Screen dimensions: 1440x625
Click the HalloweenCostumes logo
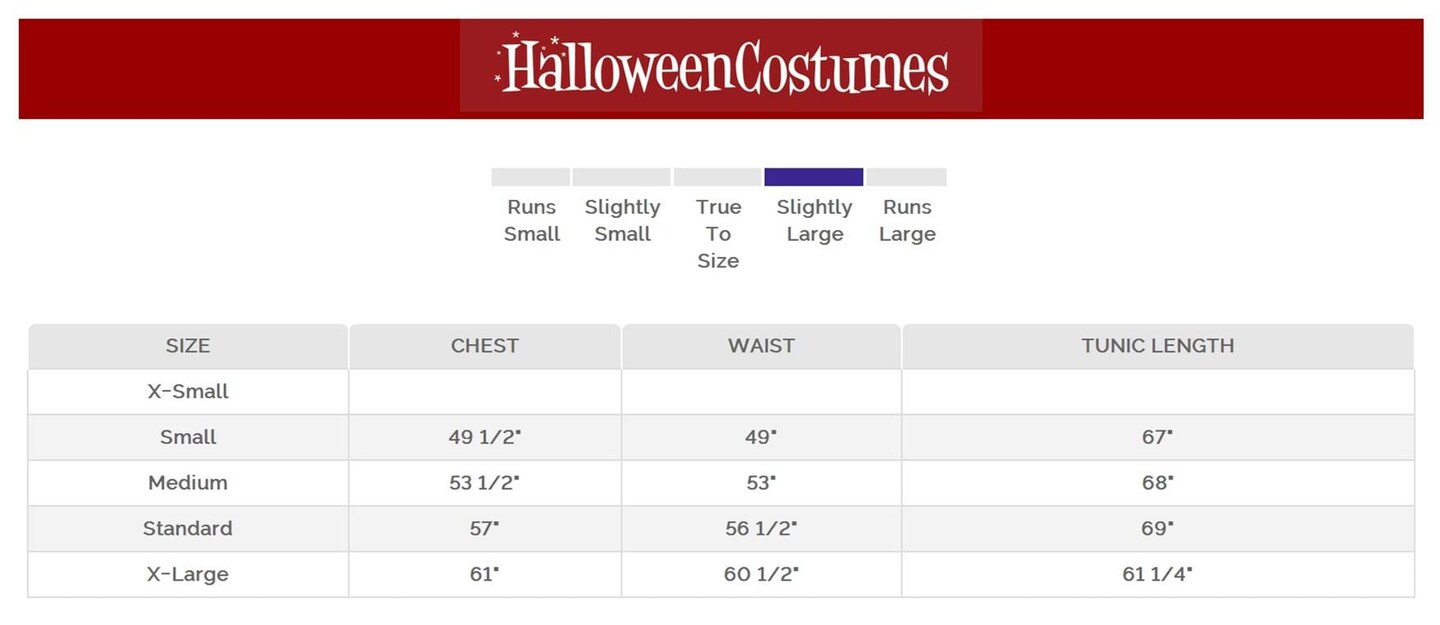tap(721, 67)
